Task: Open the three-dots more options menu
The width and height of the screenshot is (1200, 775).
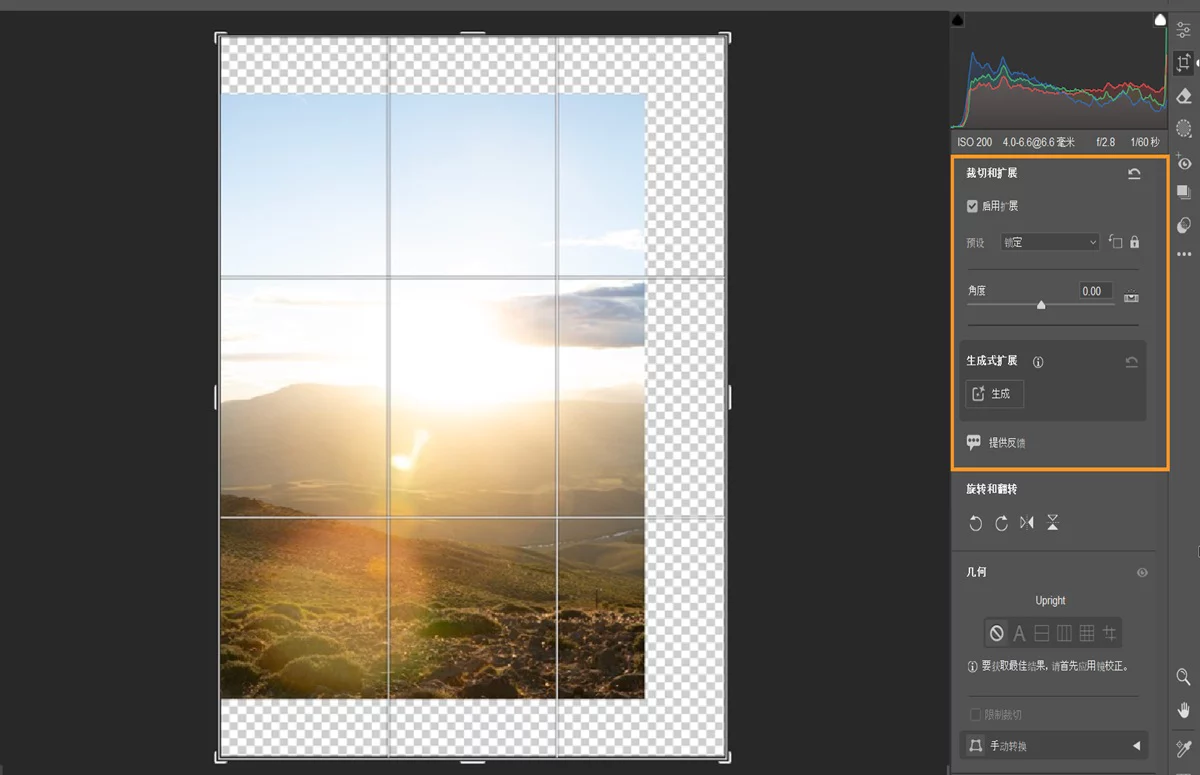Action: coord(1184,255)
